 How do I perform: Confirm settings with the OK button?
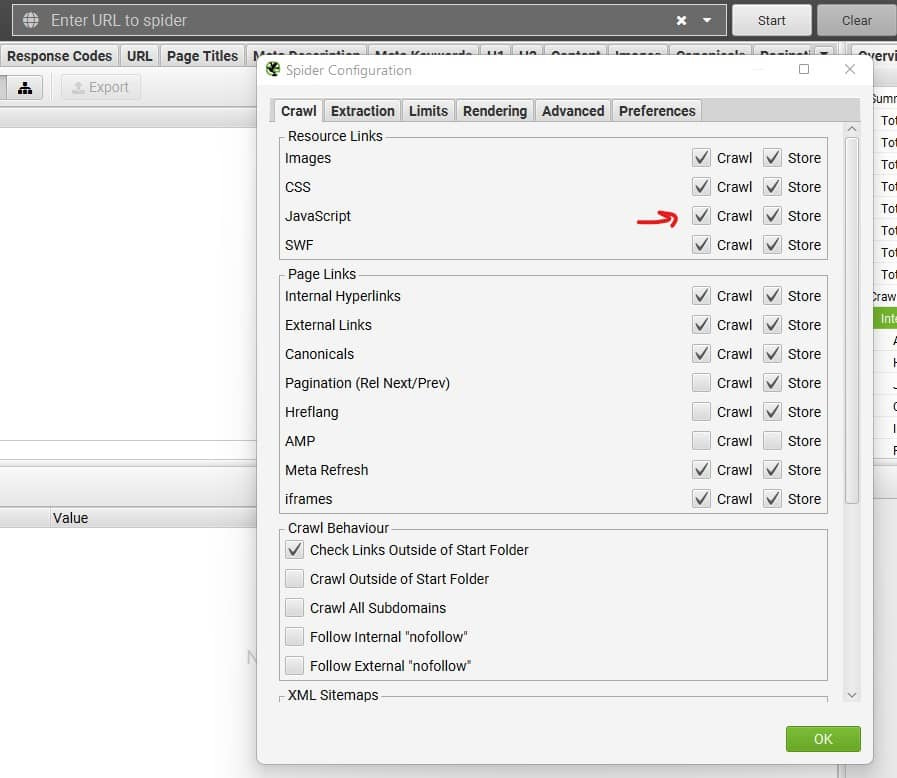click(822, 739)
